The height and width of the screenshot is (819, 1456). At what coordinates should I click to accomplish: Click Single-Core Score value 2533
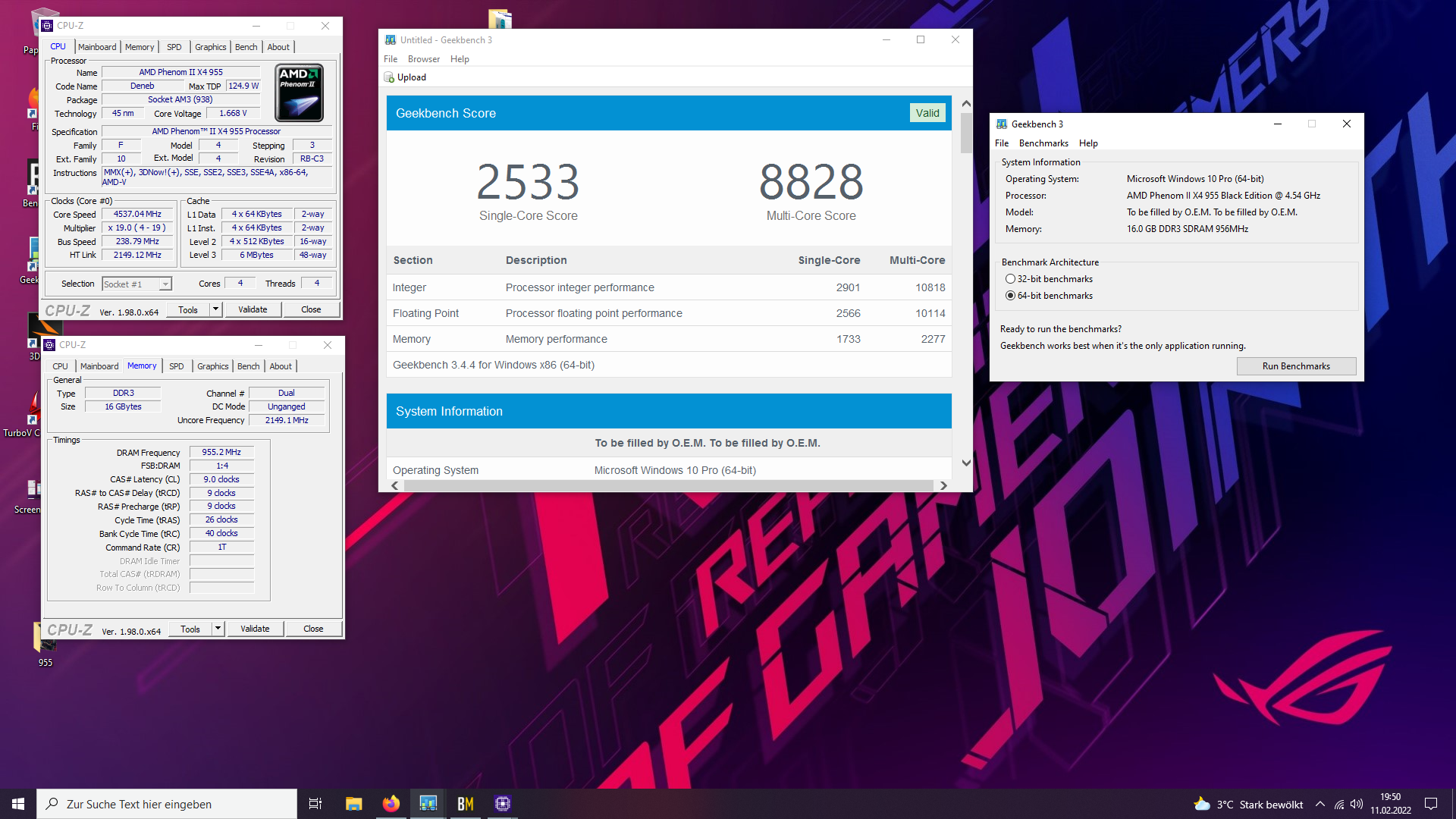pyautogui.click(x=529, y=182)
